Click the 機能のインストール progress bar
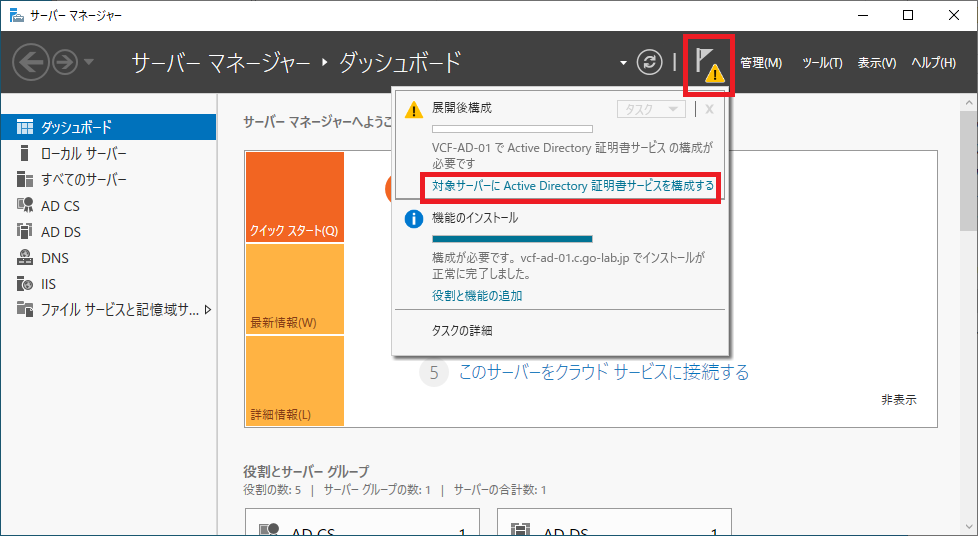 [512, 239]
